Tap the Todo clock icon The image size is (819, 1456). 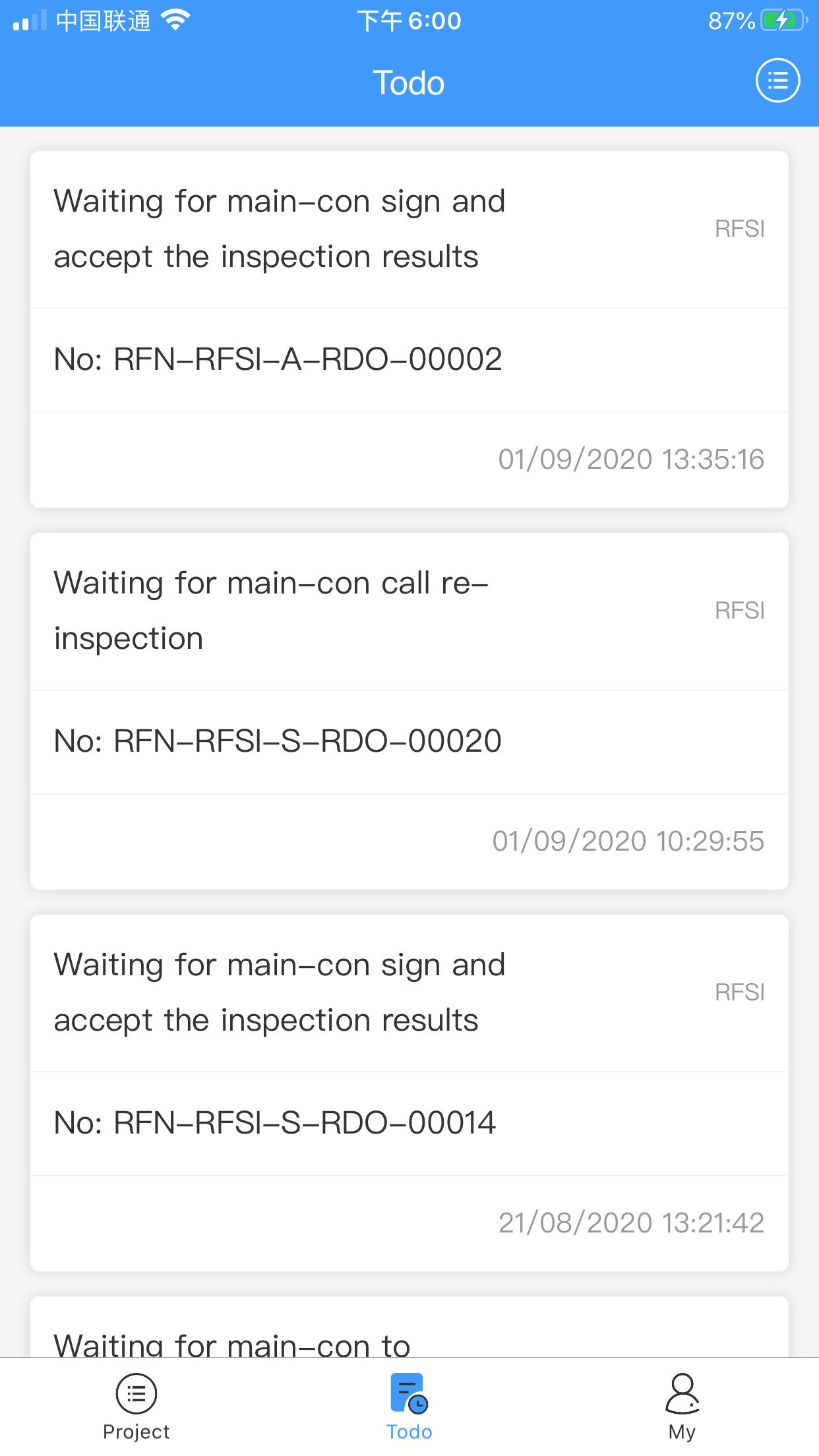click(409, 1393)
